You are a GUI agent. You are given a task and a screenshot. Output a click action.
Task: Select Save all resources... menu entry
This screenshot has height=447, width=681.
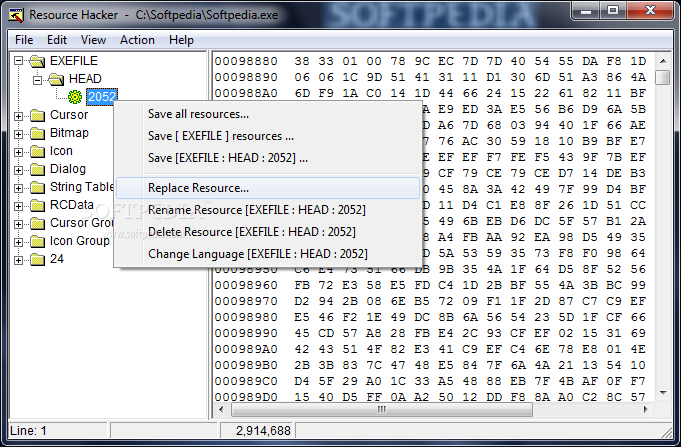pos(198,114)
